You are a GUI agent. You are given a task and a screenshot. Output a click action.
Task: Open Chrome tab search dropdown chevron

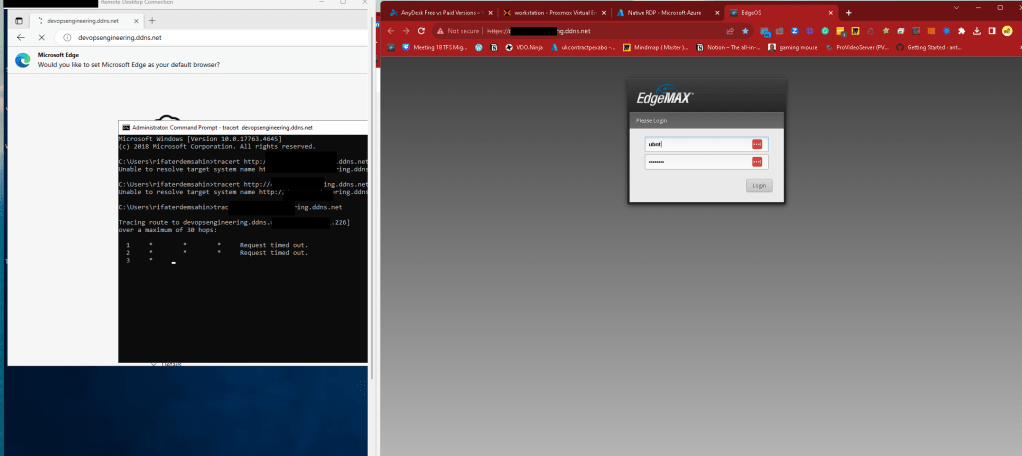coord(956,7)
